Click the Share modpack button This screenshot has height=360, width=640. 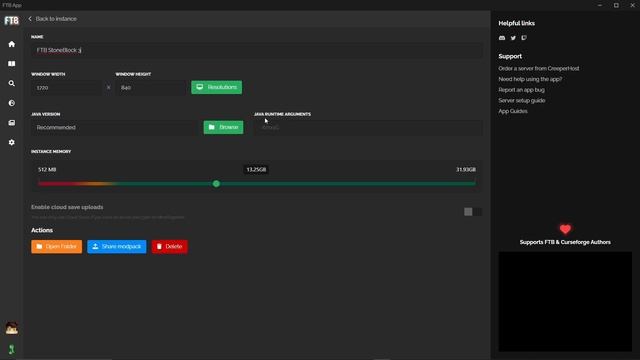pyautogui.click(x=117, y=247)
